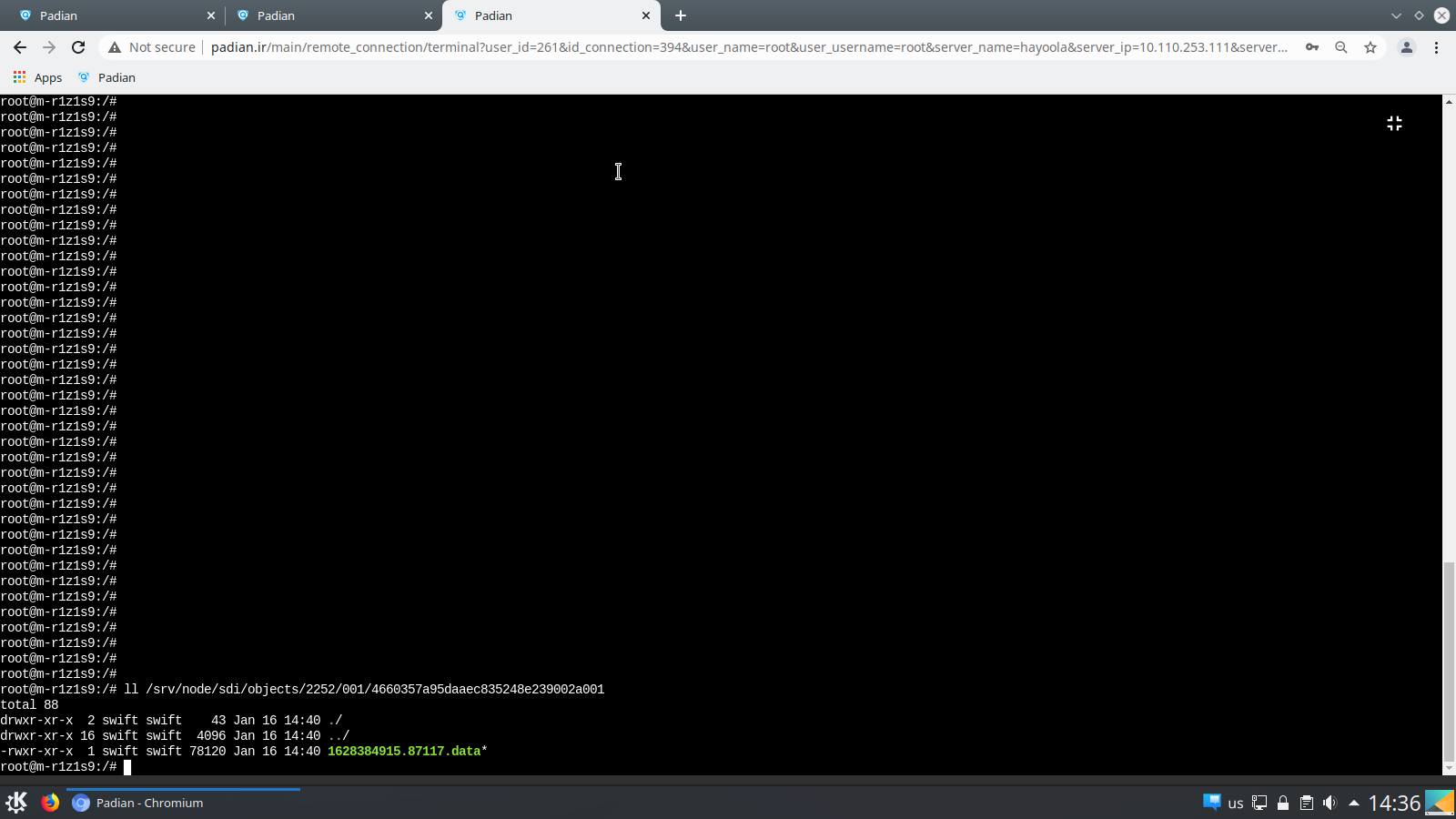Reload the current terminal page

point(78,47)
